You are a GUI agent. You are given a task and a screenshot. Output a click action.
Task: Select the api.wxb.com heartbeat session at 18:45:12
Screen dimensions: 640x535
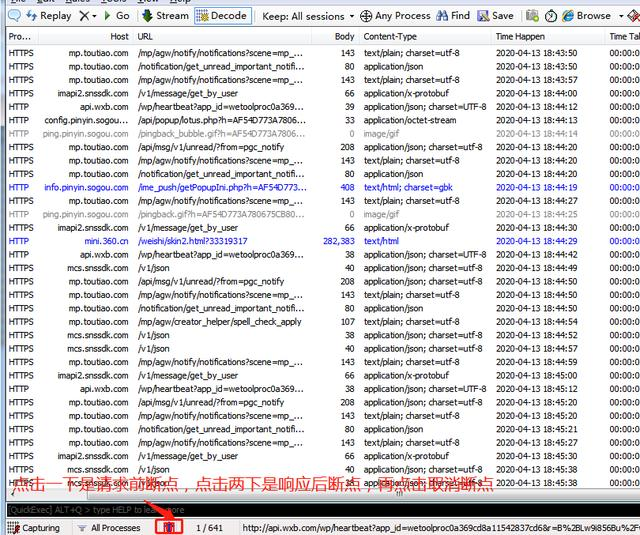[x=322, y=389]
